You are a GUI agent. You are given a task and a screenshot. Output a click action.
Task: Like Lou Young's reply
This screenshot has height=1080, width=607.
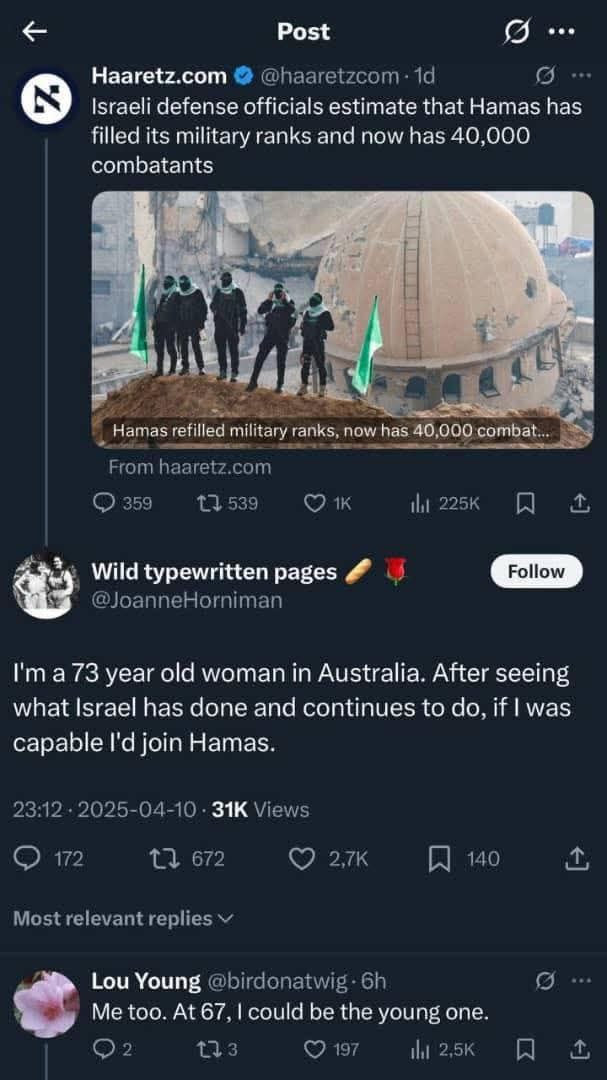pyautogui.click(x=315, y=1048)
